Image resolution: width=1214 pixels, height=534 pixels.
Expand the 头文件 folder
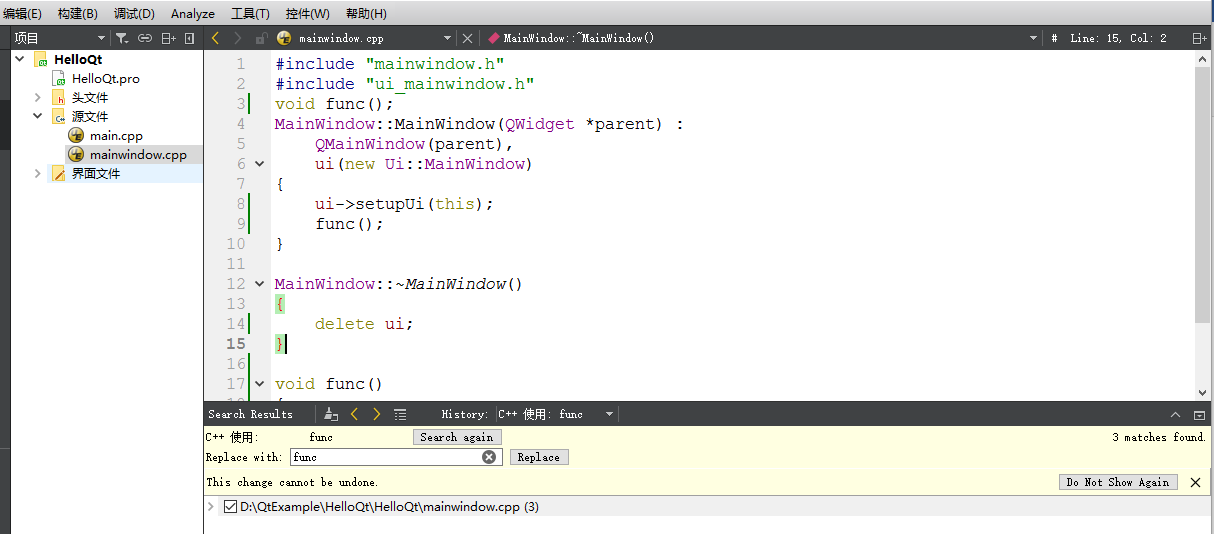38,97
